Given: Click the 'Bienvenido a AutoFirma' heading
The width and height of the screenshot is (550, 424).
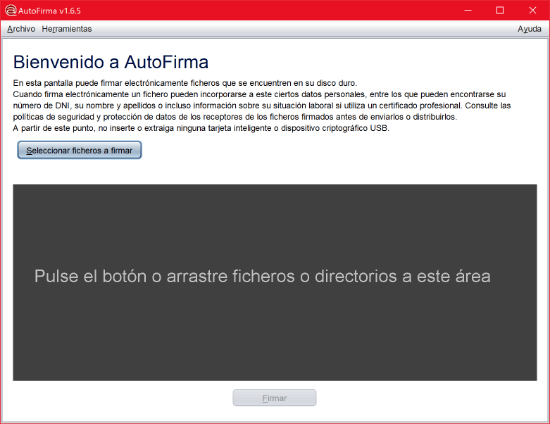Looking at the screenshot, I should click(111, 62).
